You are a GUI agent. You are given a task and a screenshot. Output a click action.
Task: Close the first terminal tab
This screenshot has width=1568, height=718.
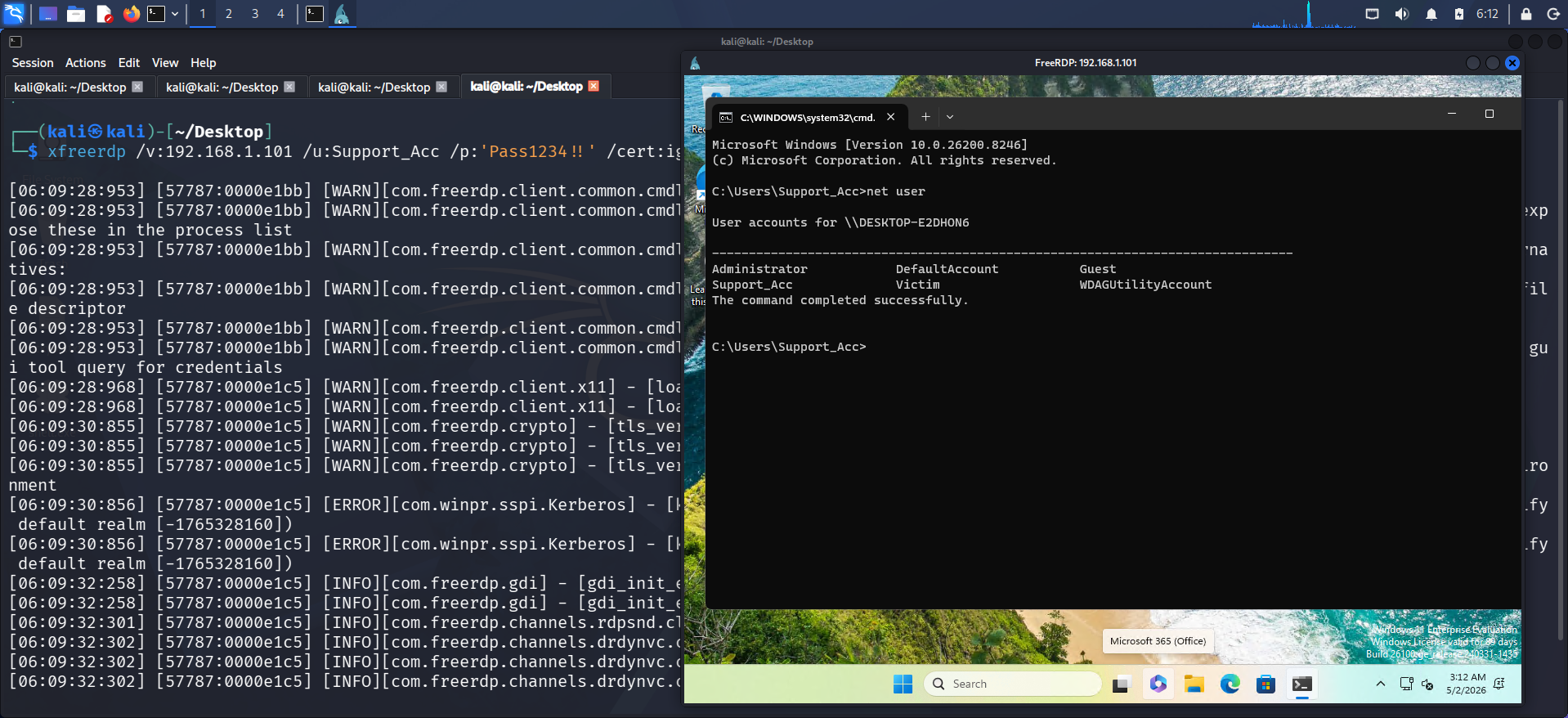(x=137, y=87)
